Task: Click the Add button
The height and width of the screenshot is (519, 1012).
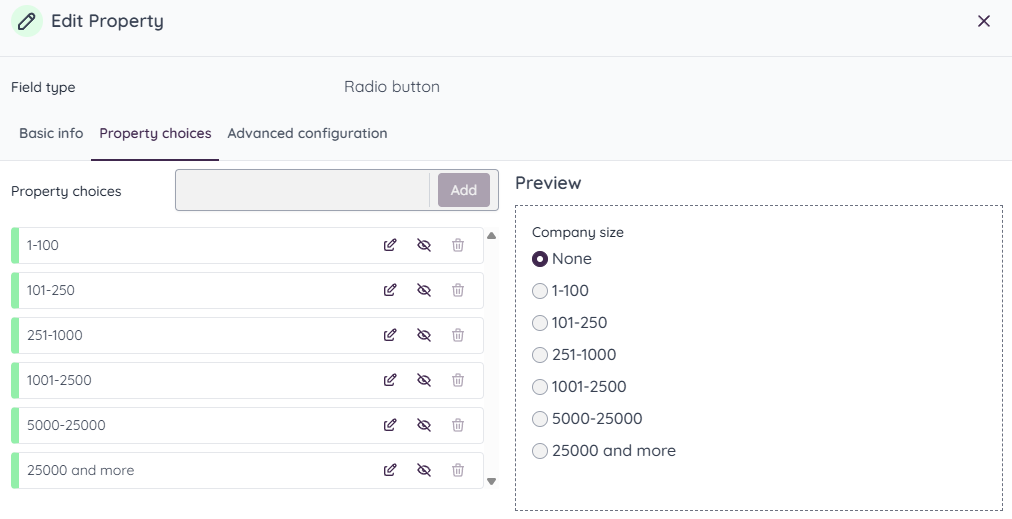Action: click(x=463, y=190)
